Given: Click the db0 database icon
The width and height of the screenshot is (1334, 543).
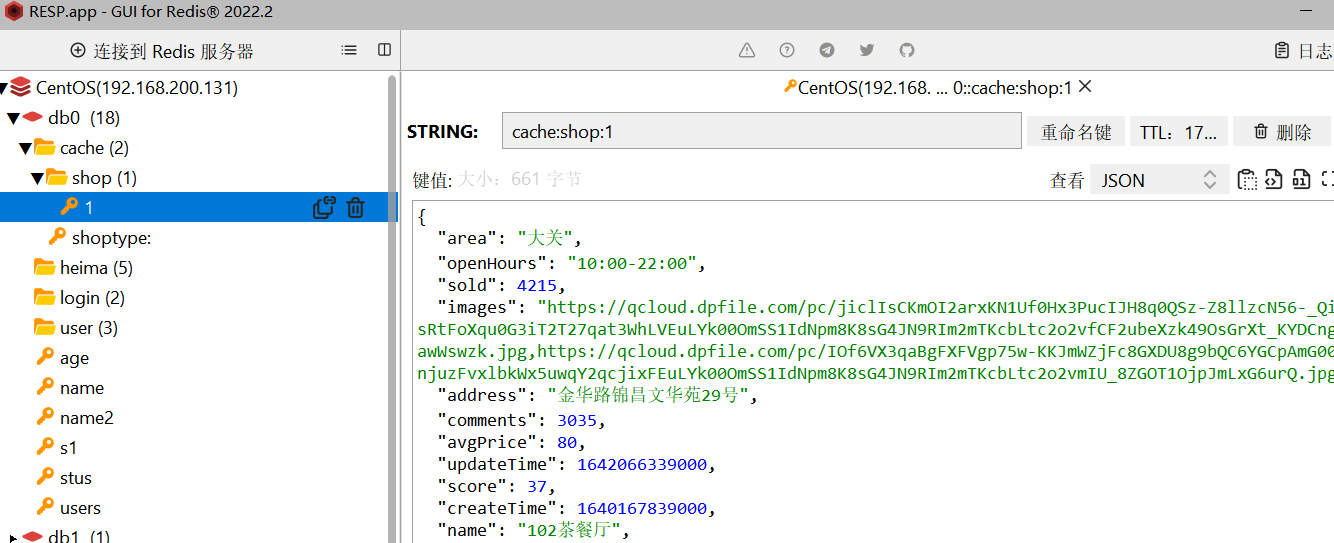Looking at the screenshot, I should click(33, 118).
